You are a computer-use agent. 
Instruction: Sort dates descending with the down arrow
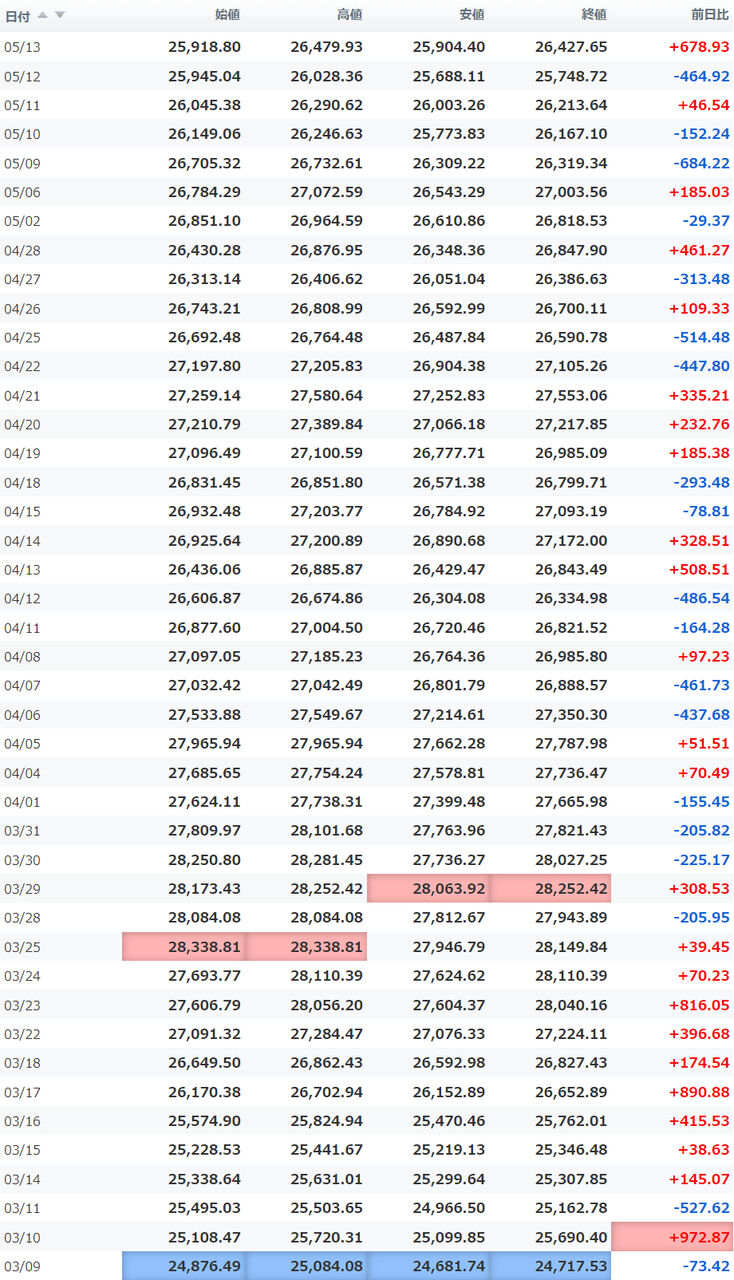[60, 15]
